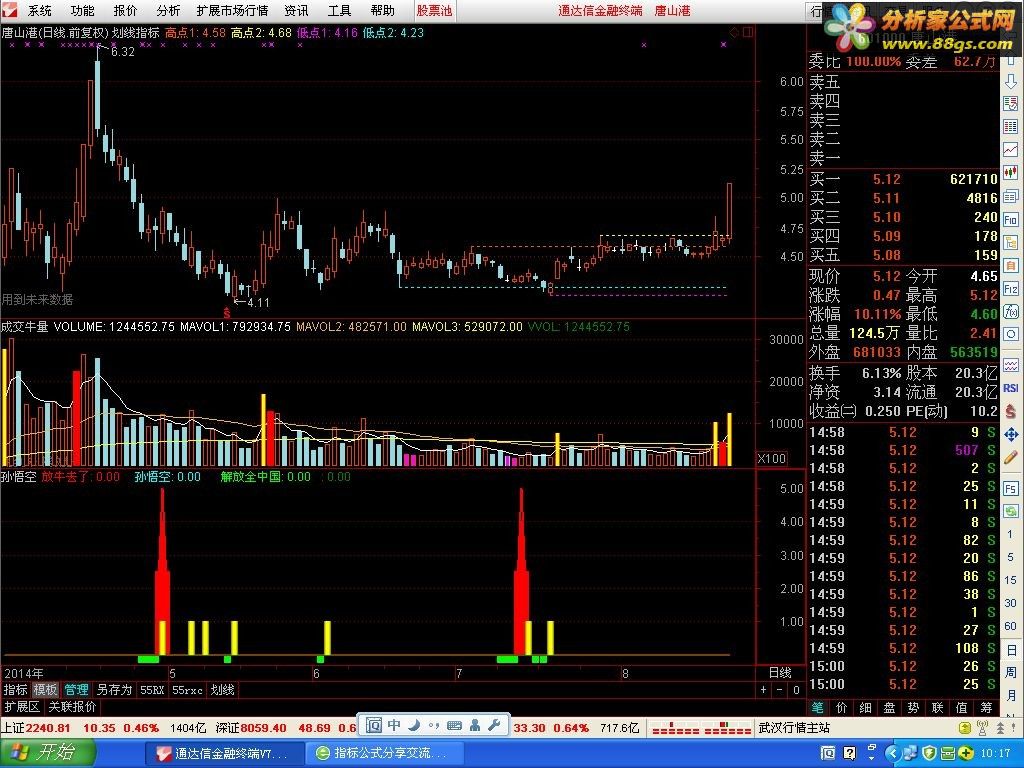
Task: Open the 帮助 menu
Action: (382, 10)
